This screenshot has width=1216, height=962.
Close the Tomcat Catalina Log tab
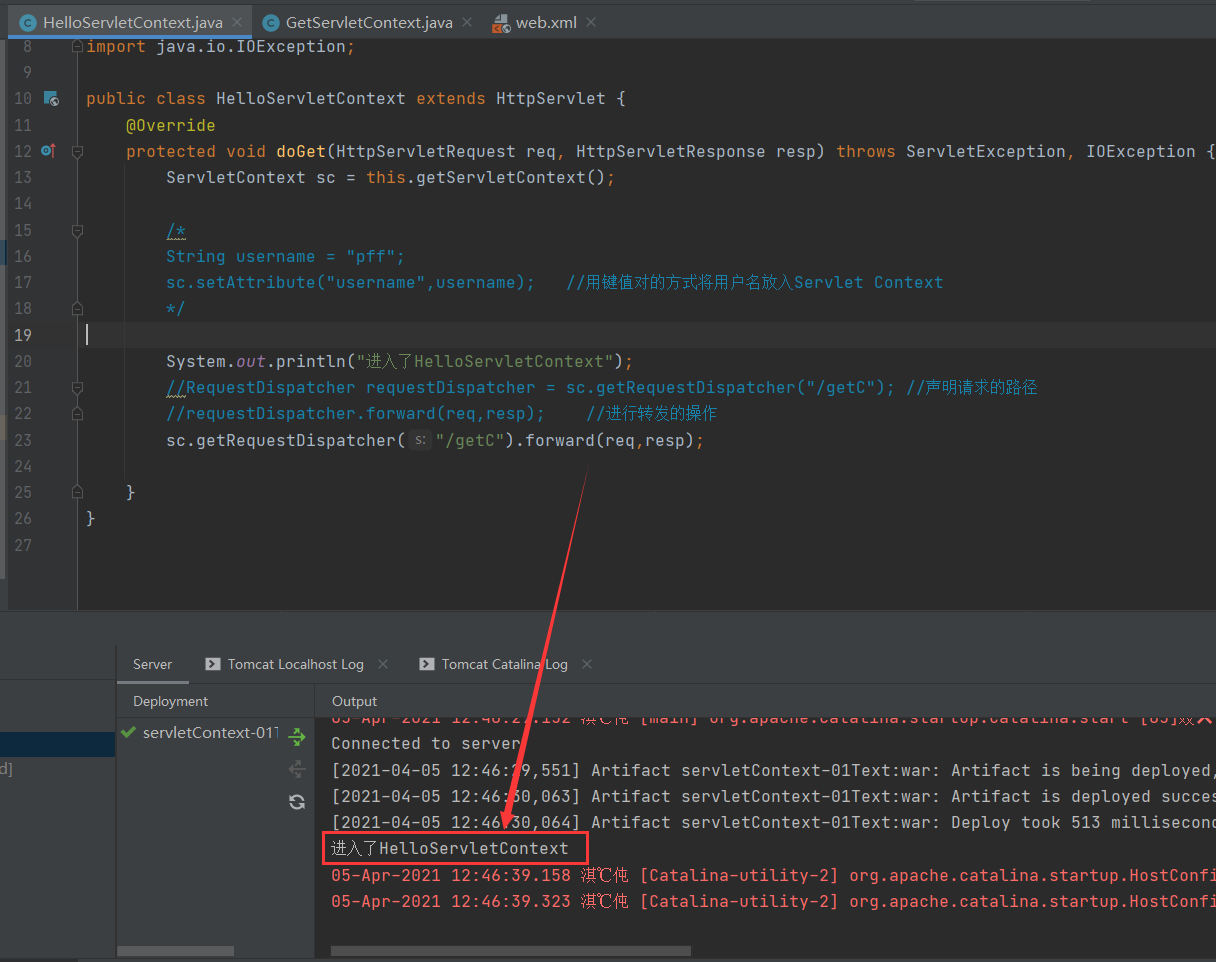coord(586,664)
